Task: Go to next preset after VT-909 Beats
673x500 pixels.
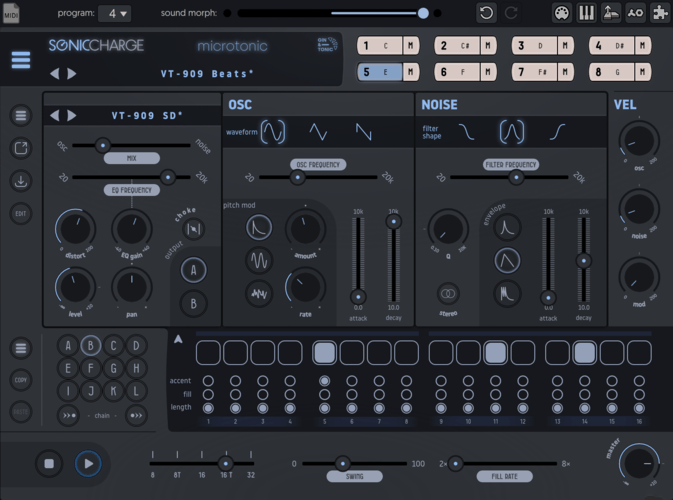Action: pyautogui.click(x=72, y=73)
